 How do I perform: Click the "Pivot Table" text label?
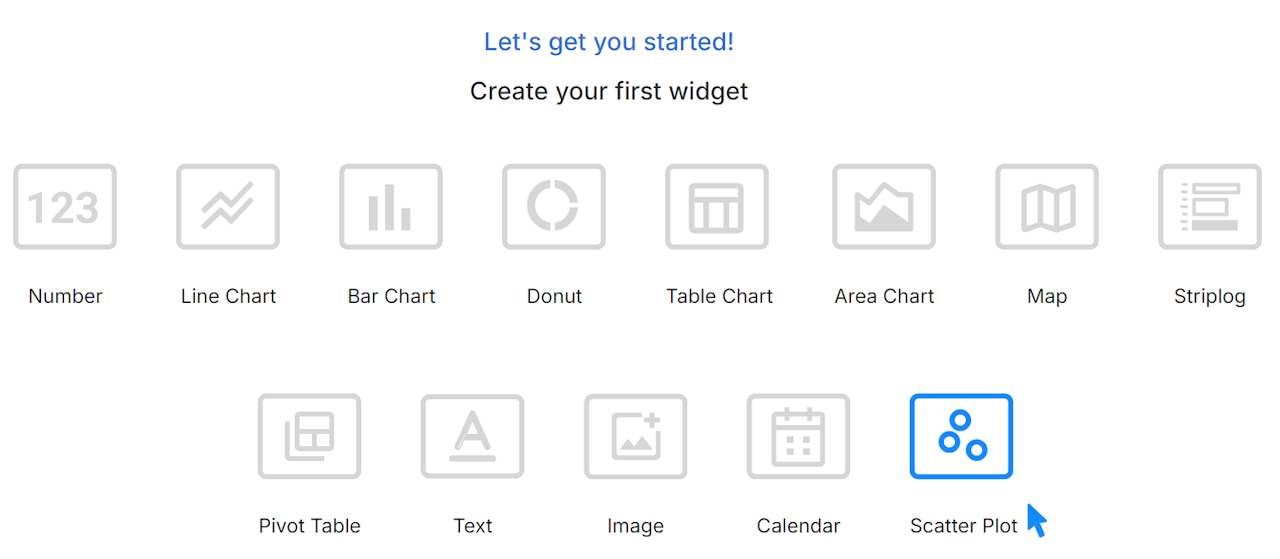310,526
